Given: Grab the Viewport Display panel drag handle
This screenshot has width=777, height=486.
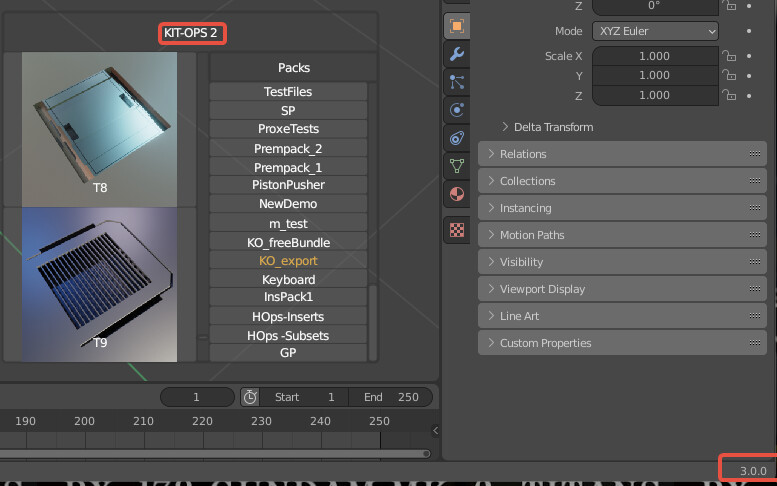Looking at the screenshot, I should (755, 289).
